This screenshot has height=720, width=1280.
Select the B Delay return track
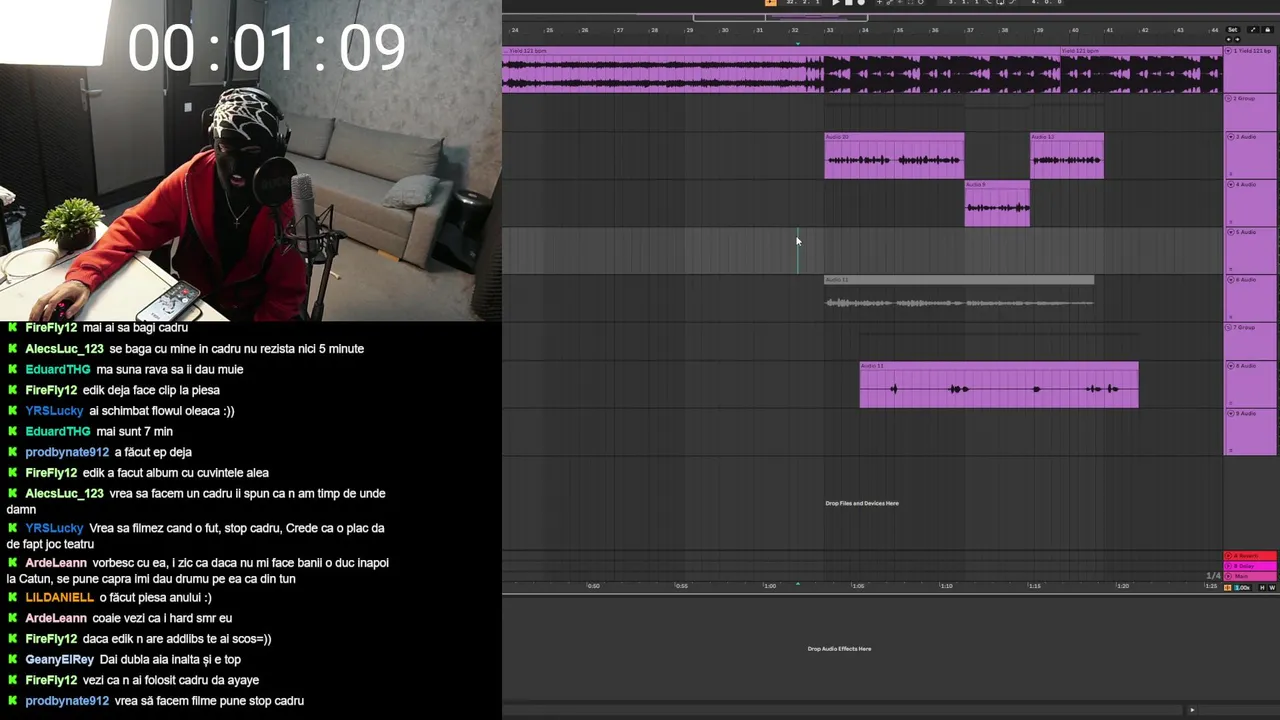point(1250,566)
